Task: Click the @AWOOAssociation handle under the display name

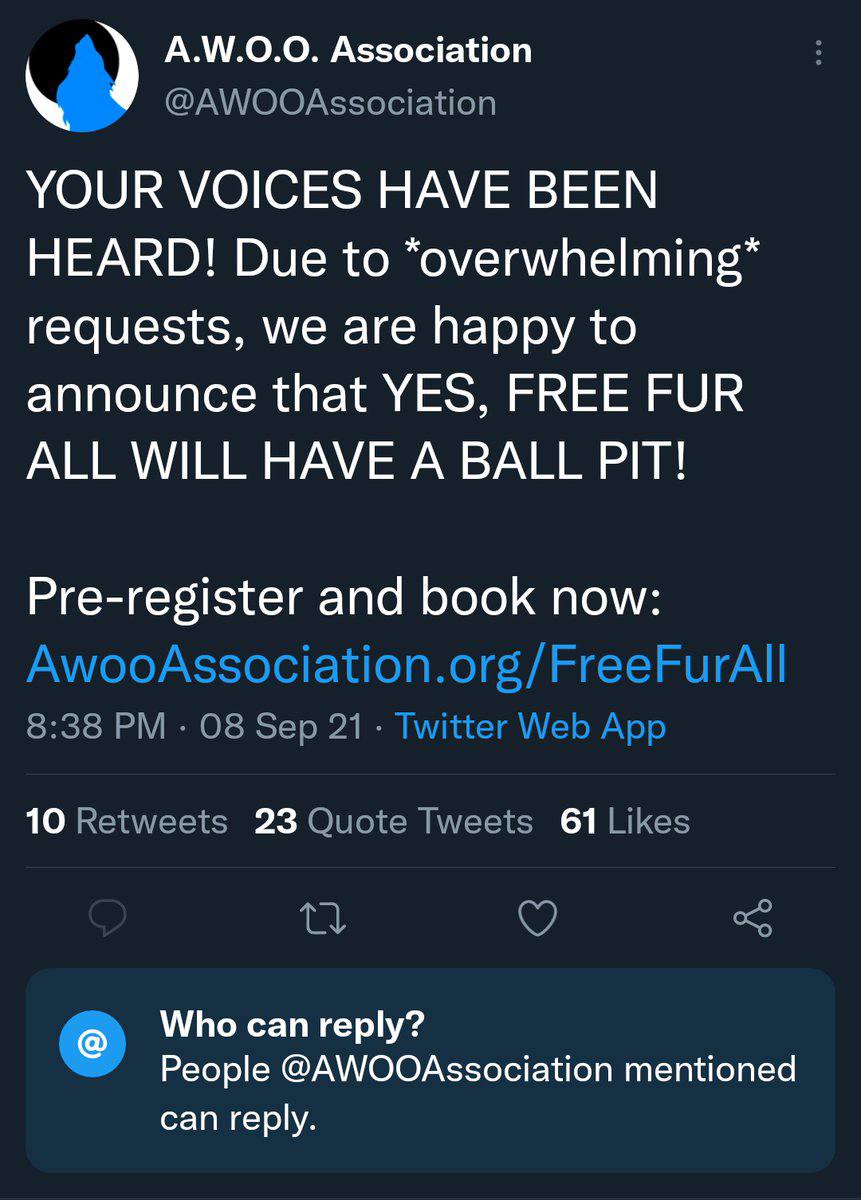Action: [x=330, y=102]
